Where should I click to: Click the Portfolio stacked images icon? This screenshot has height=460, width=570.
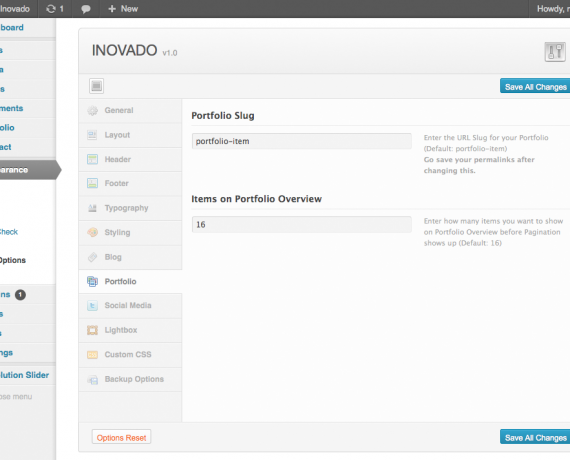pyautogui.click(x=92, y=281)
